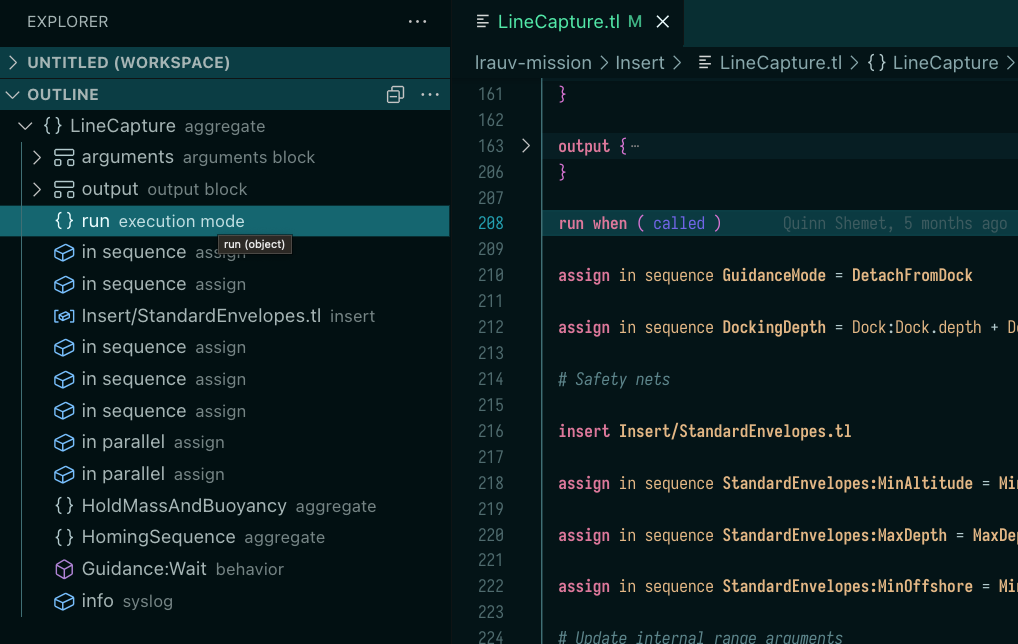Click the arguments block symbol icon

pos(64,158)
